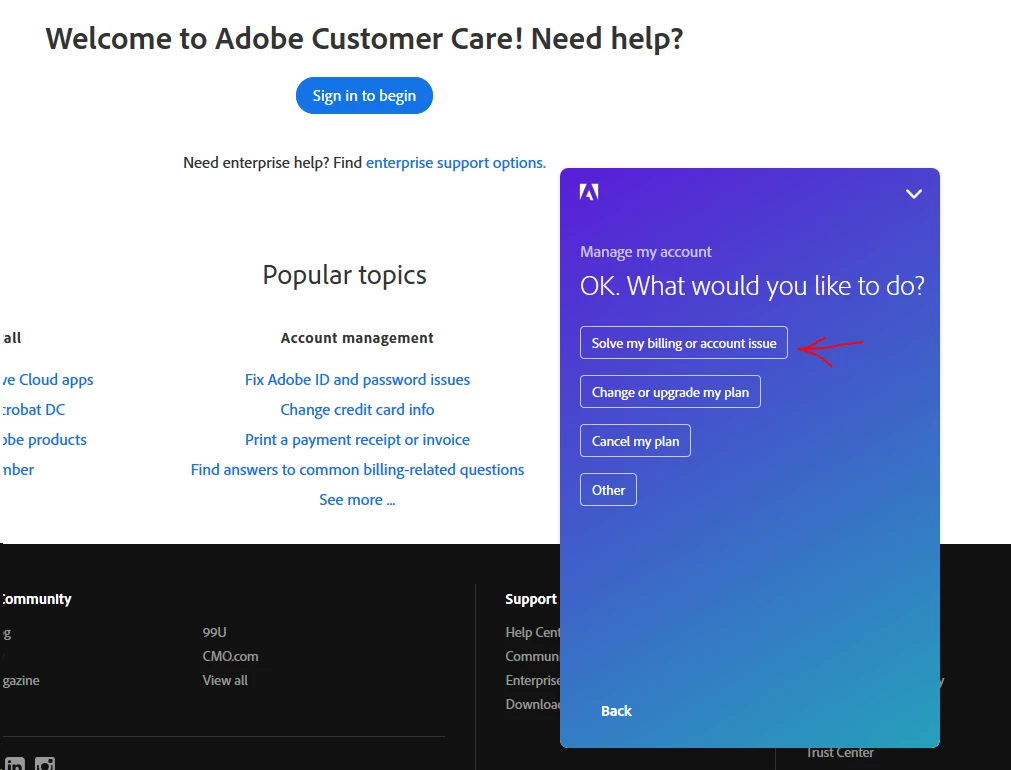The image size is (1011, 770).
Task: Click See more under Account management
Action: (x=357, y=500)
